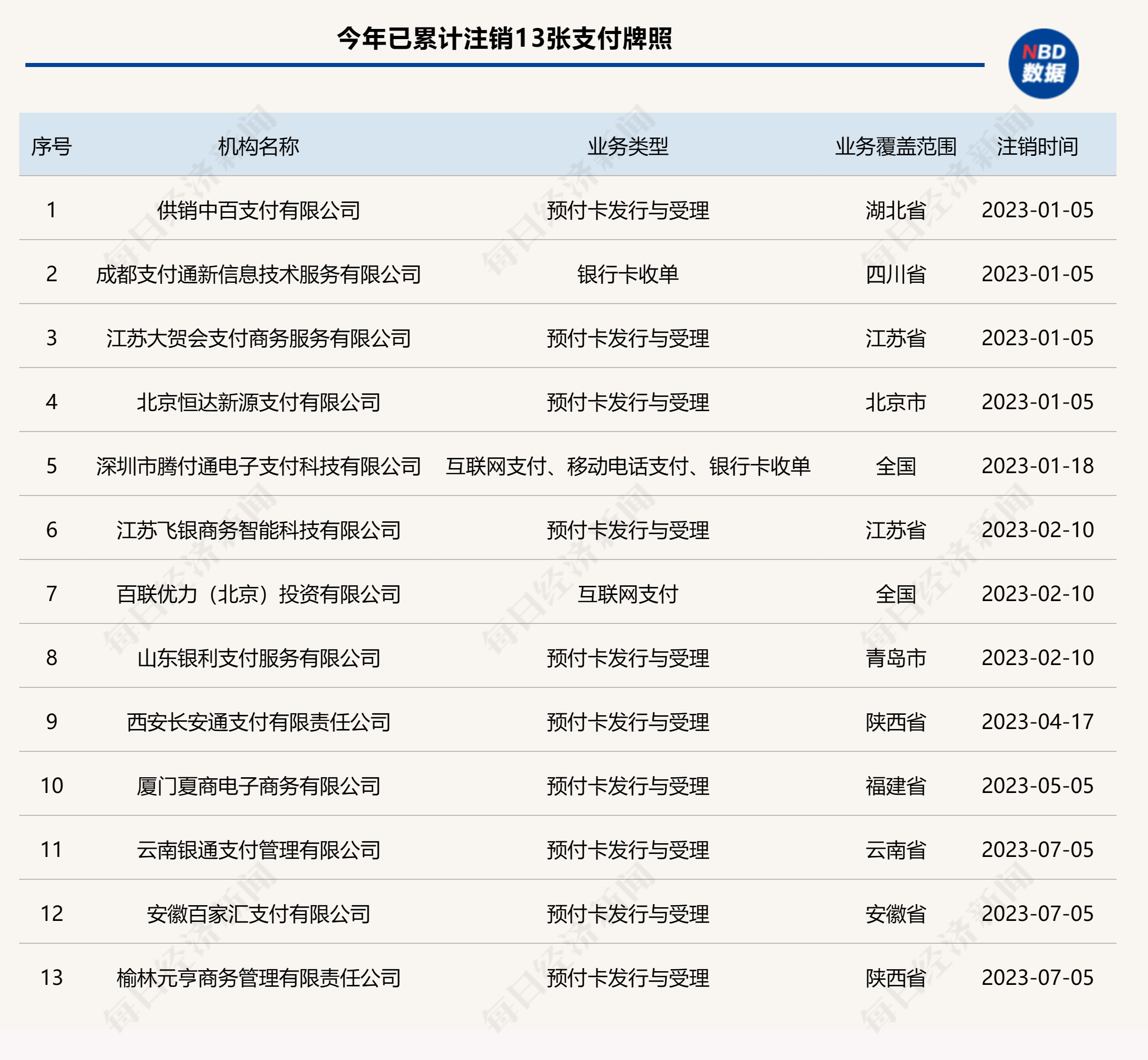This screenshot has width=1148, height=1060.
Task: Click 2023-07-05 in the 云南银通 row
Action: click(x=1037, y=849)
